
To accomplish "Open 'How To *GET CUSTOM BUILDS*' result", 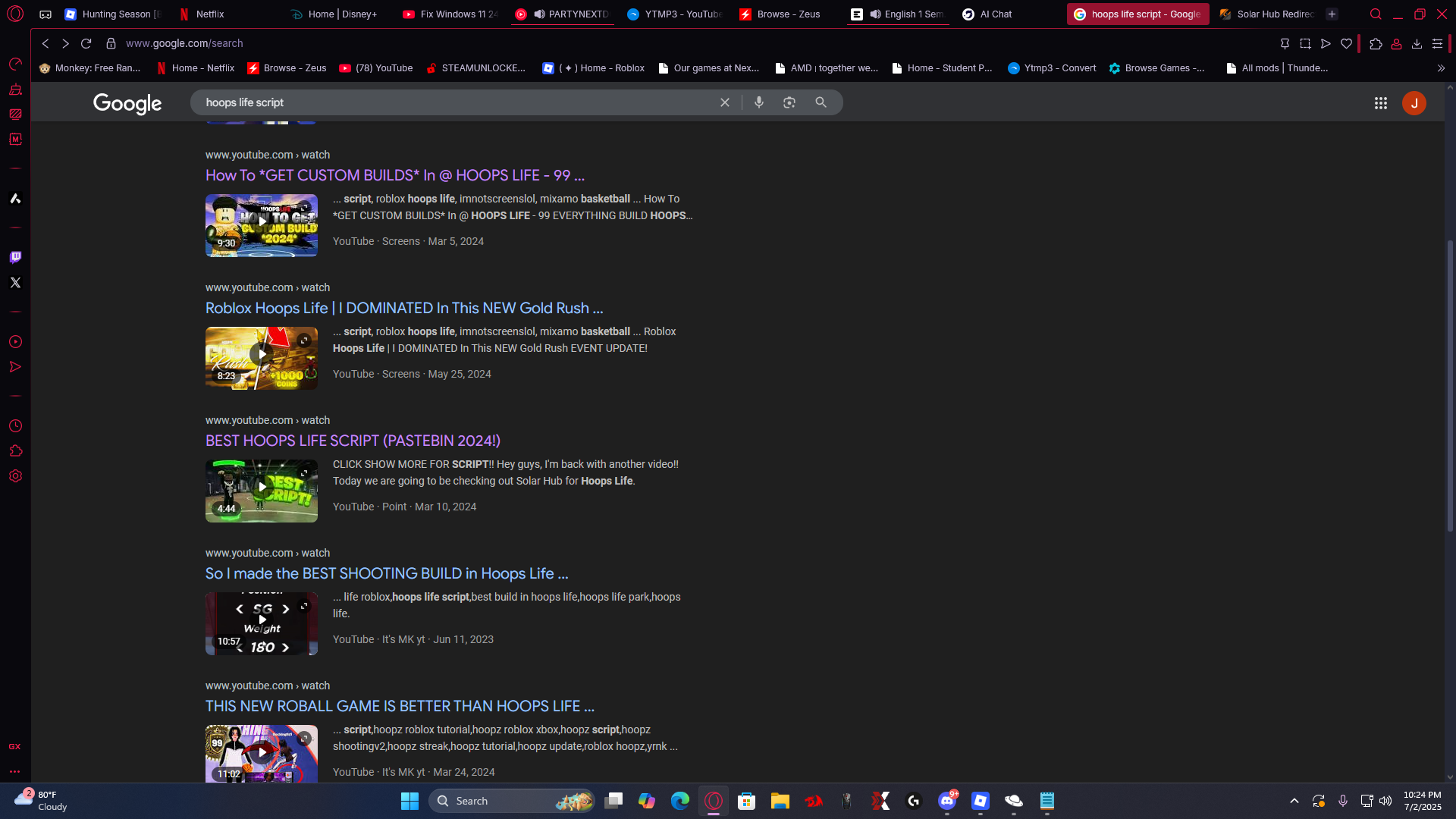I will [x=395, y=175].
